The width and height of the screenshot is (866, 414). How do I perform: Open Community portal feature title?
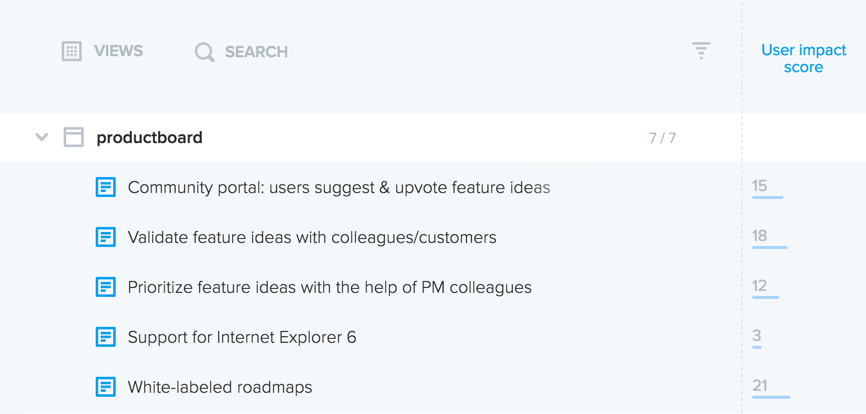click(x=338, y=187)
